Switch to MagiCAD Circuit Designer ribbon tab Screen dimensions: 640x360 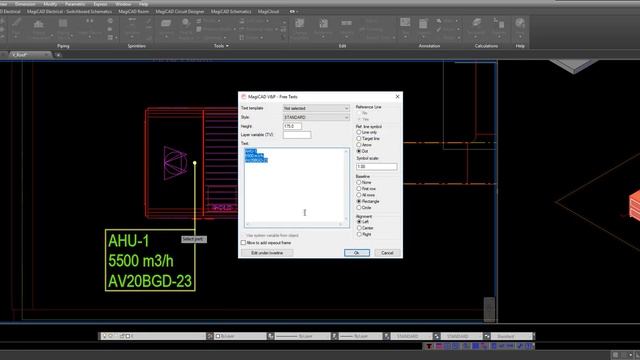click(x=180, y=11)
